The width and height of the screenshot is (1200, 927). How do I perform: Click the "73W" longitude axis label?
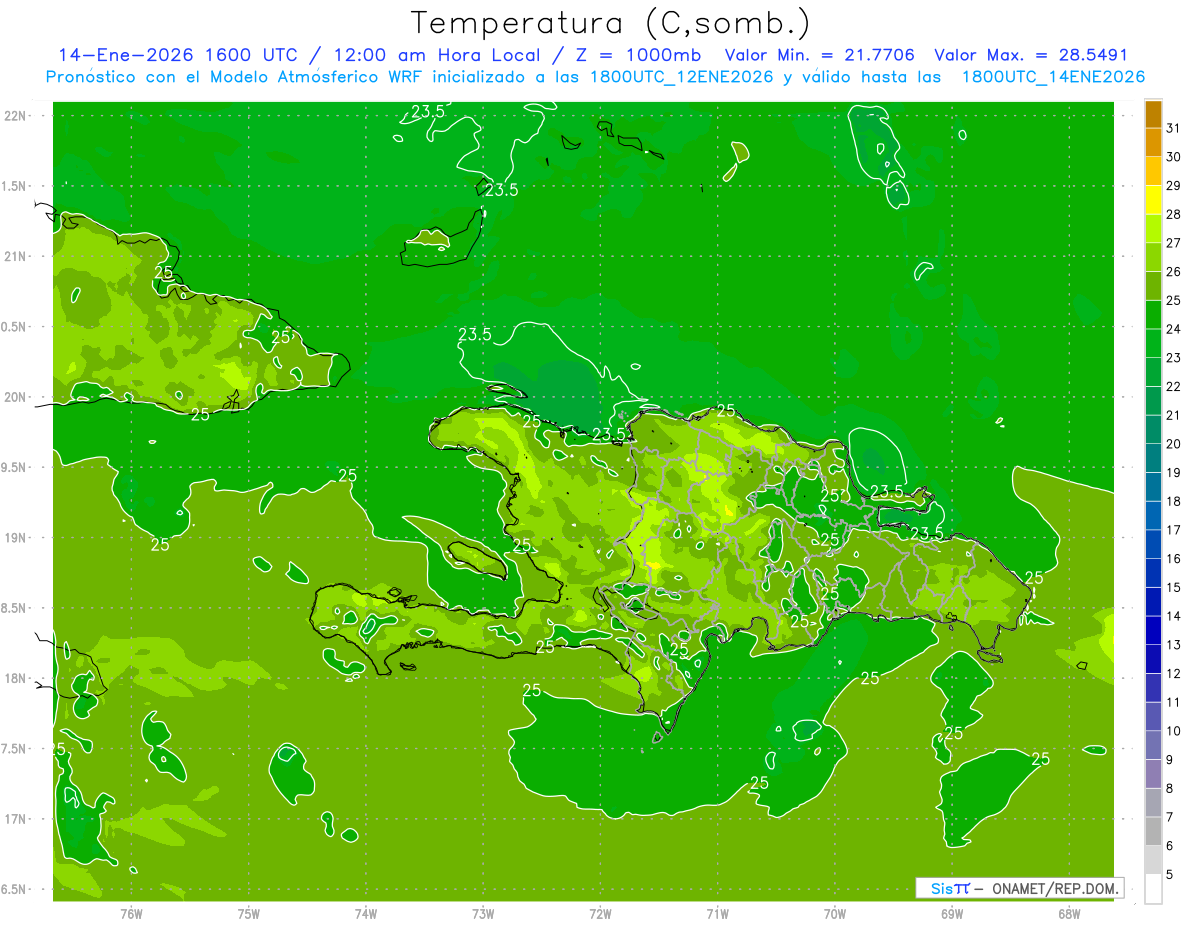(x=483, y=914)
